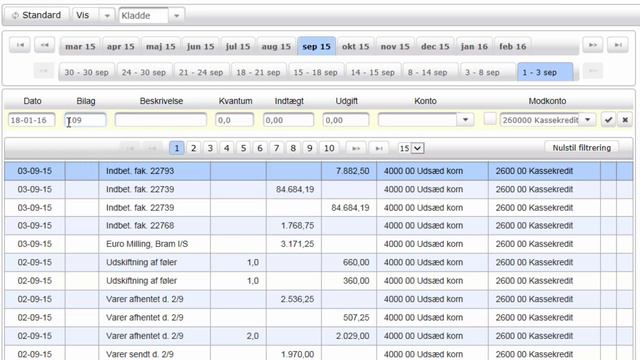The height and width of the screenshot is (360, 640).
Task: Expand the Konto dropdown
Action: [465, 120]
